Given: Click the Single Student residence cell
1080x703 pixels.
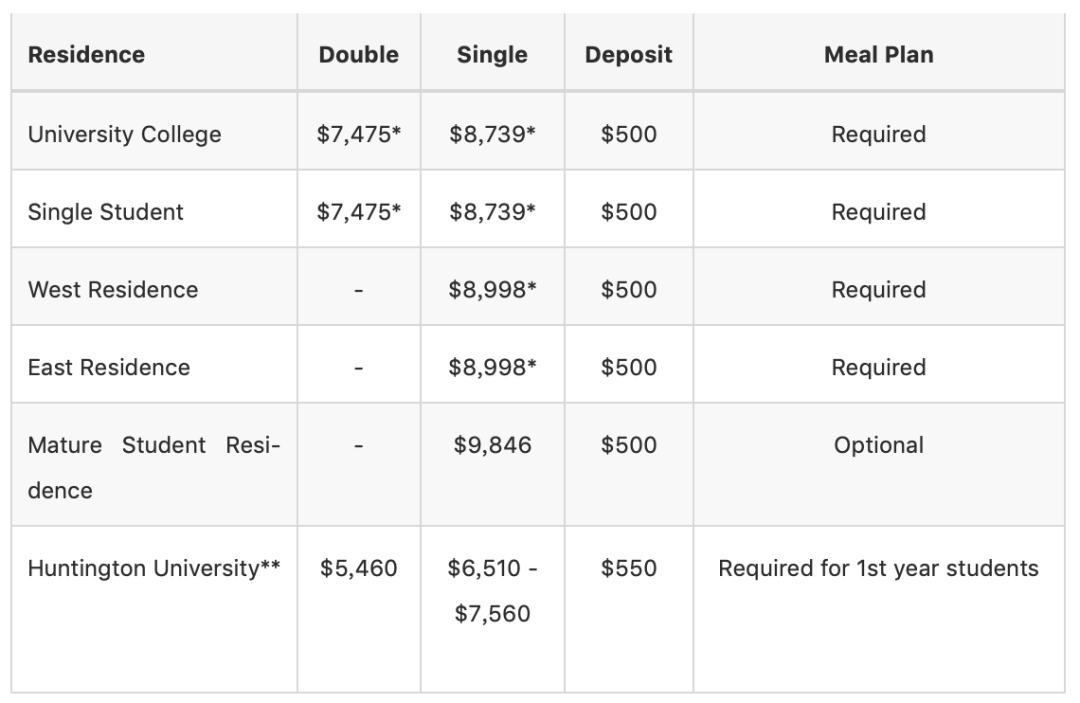Looking at the screenshot, I should click(106, 212).
